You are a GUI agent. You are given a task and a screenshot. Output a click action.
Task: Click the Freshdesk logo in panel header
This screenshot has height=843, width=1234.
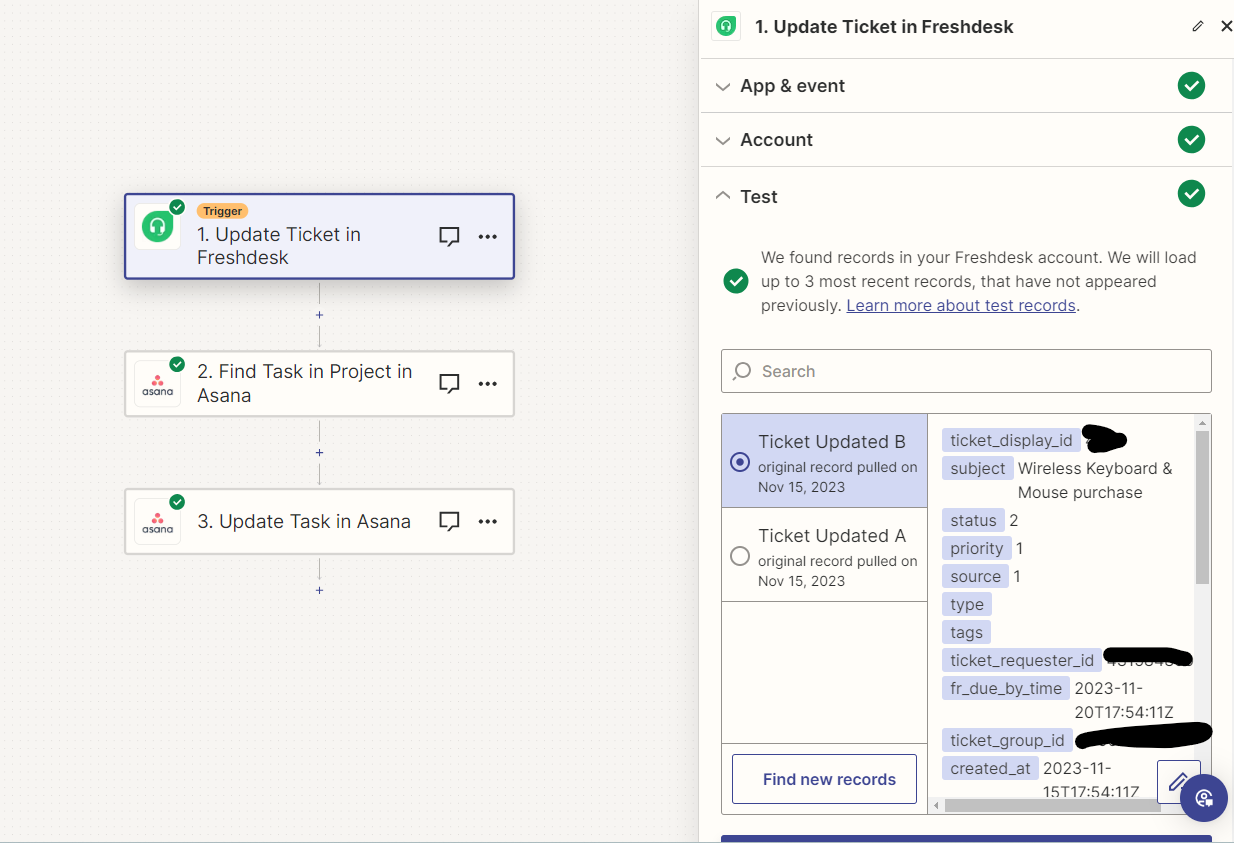point(726,26)
